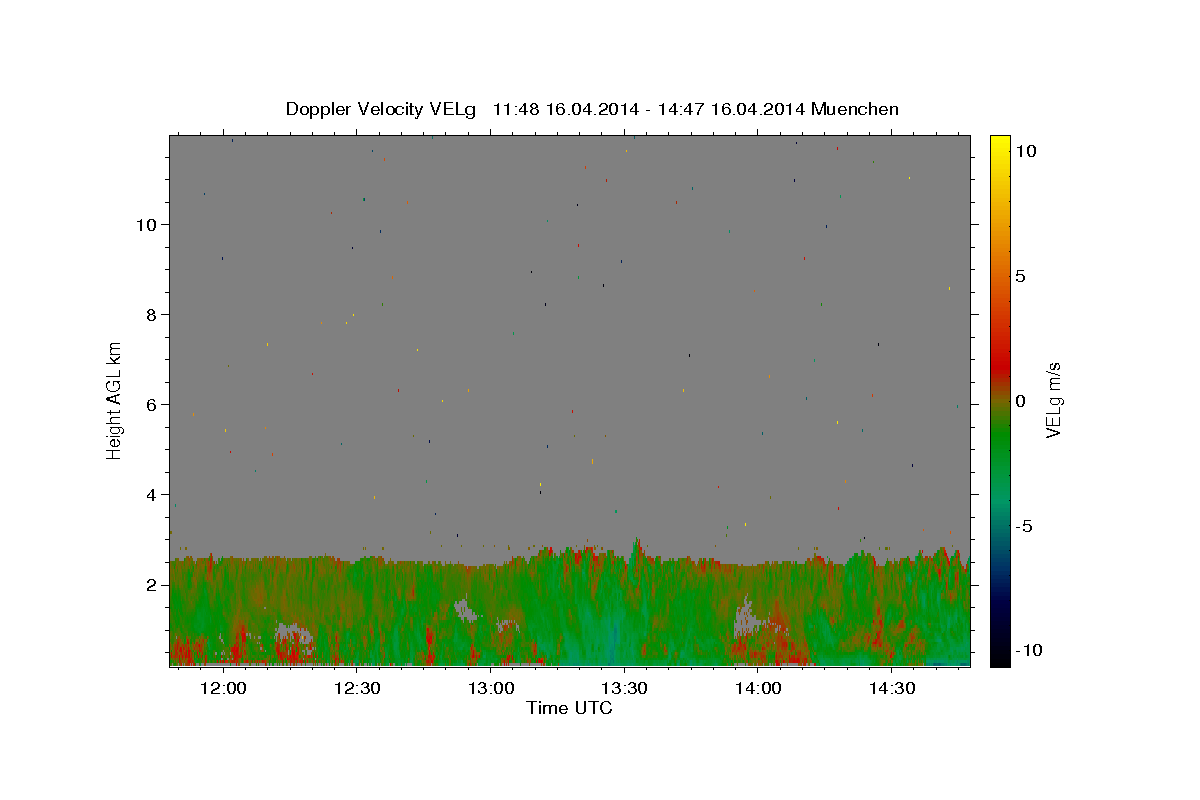Click the 'Height AGL km' axis label
This screenshot has width=1200, height=800.
pos(115,399)
